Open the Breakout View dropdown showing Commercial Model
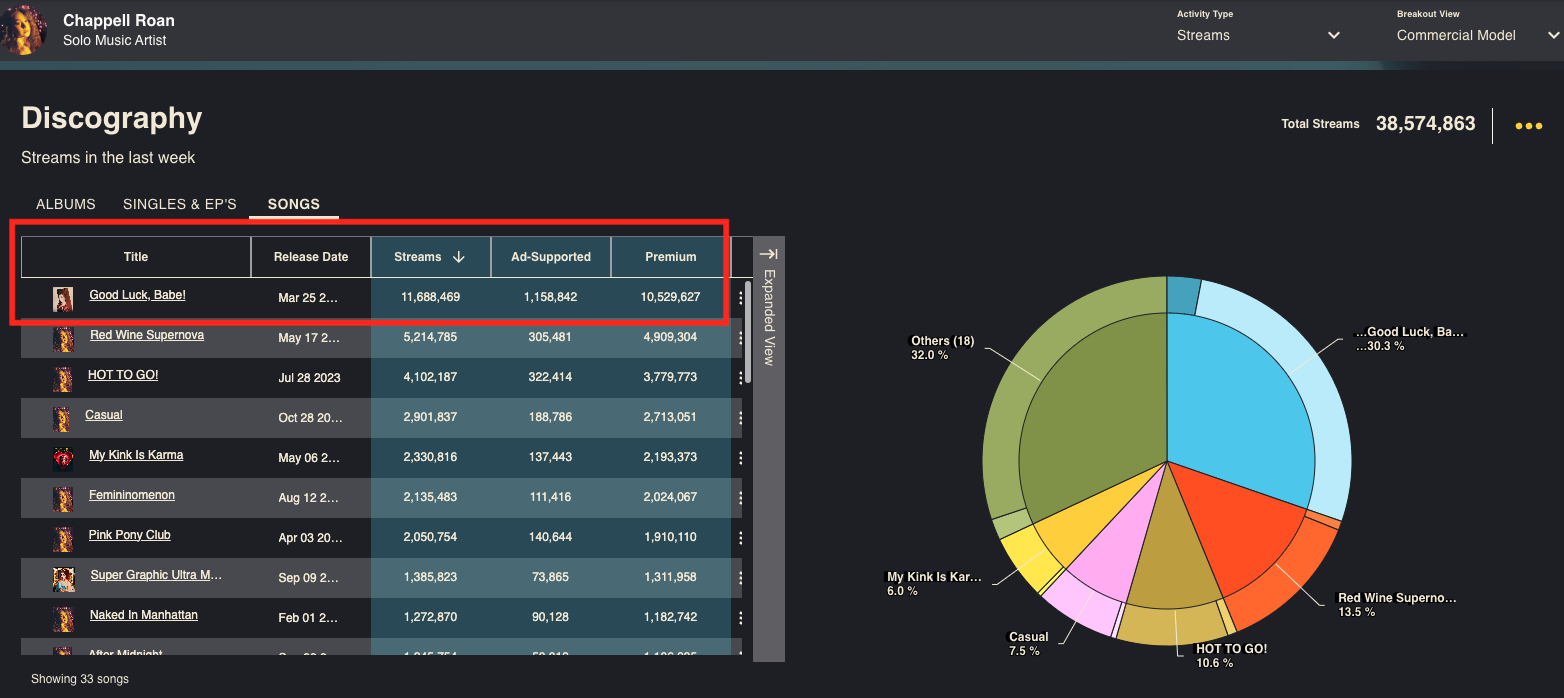The height and width of the screenshot is (698, 1564). (x=1478, y=35)
